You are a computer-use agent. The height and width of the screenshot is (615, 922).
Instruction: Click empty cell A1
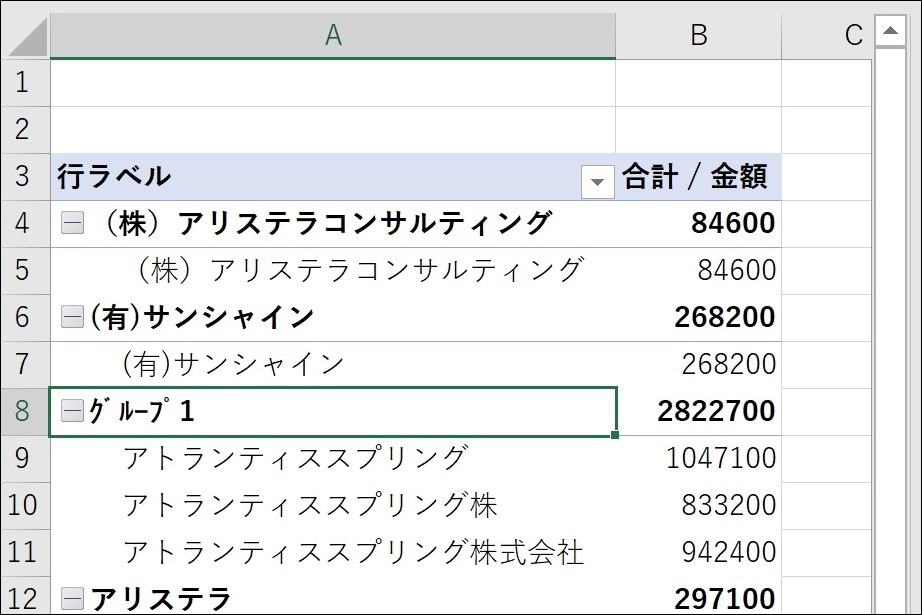pyautogui.click(x=333, y=83)
